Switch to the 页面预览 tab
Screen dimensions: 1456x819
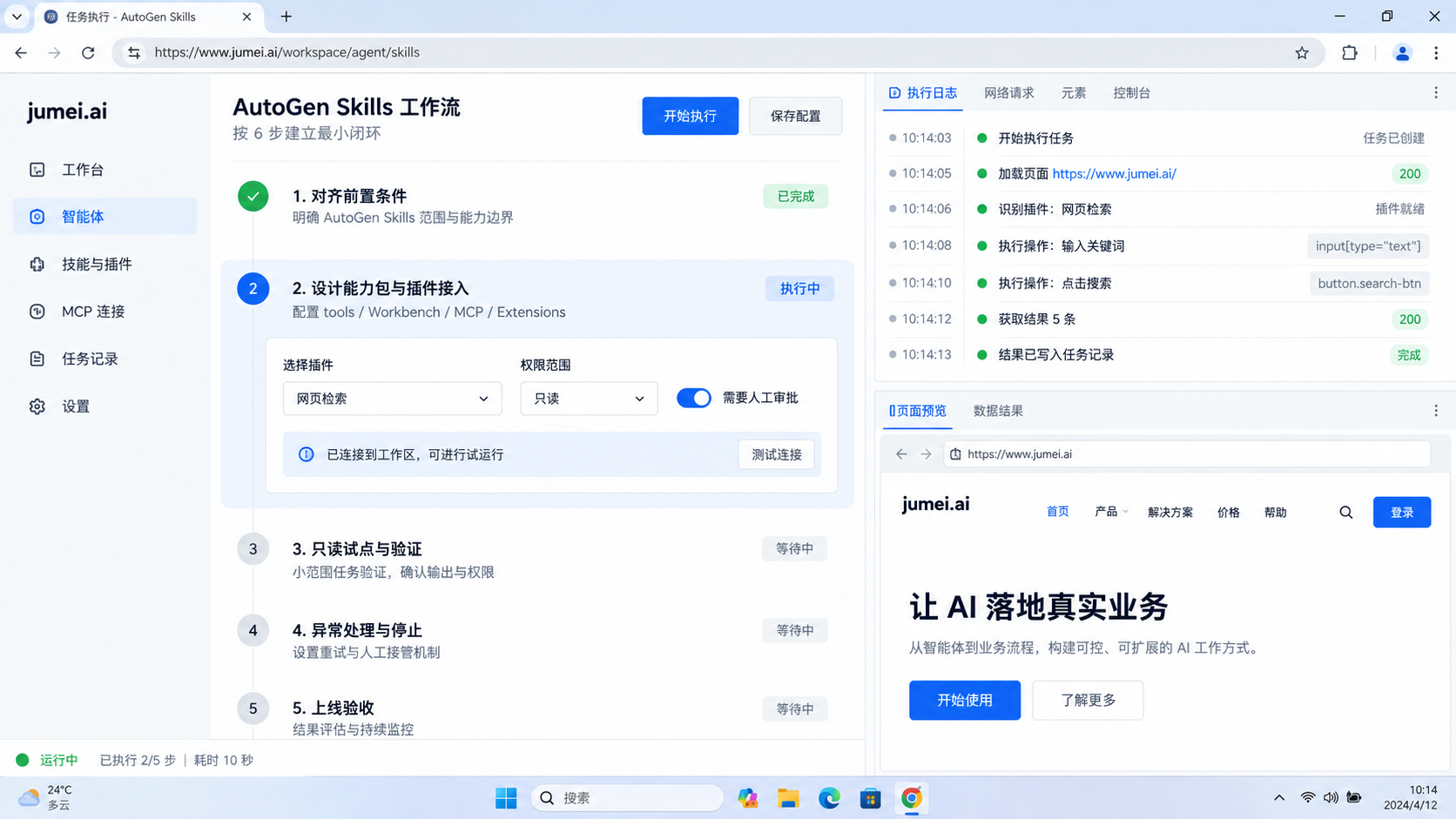point(918,411)
